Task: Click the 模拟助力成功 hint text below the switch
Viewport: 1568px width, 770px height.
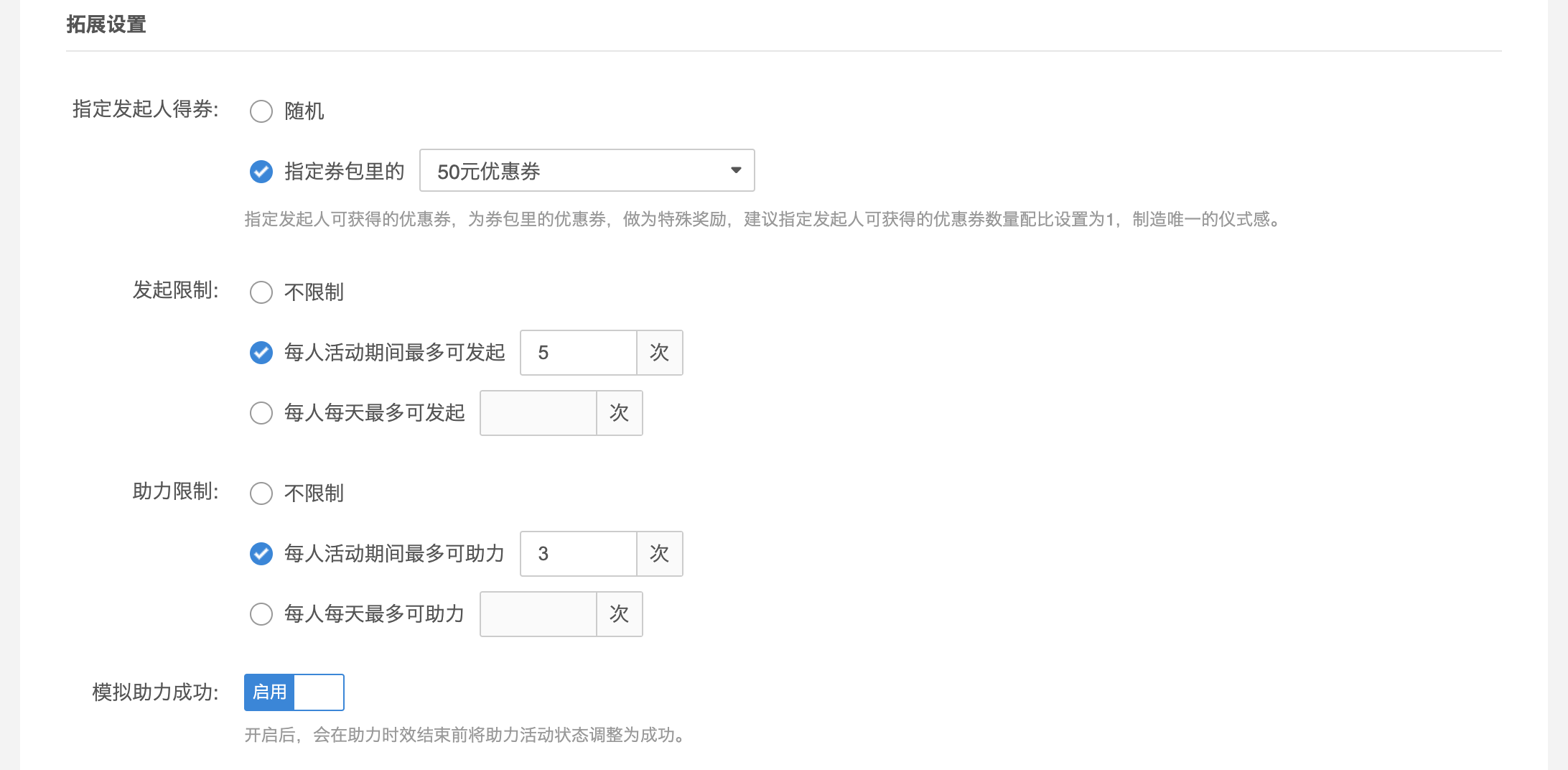Action: tap(465, 735)
